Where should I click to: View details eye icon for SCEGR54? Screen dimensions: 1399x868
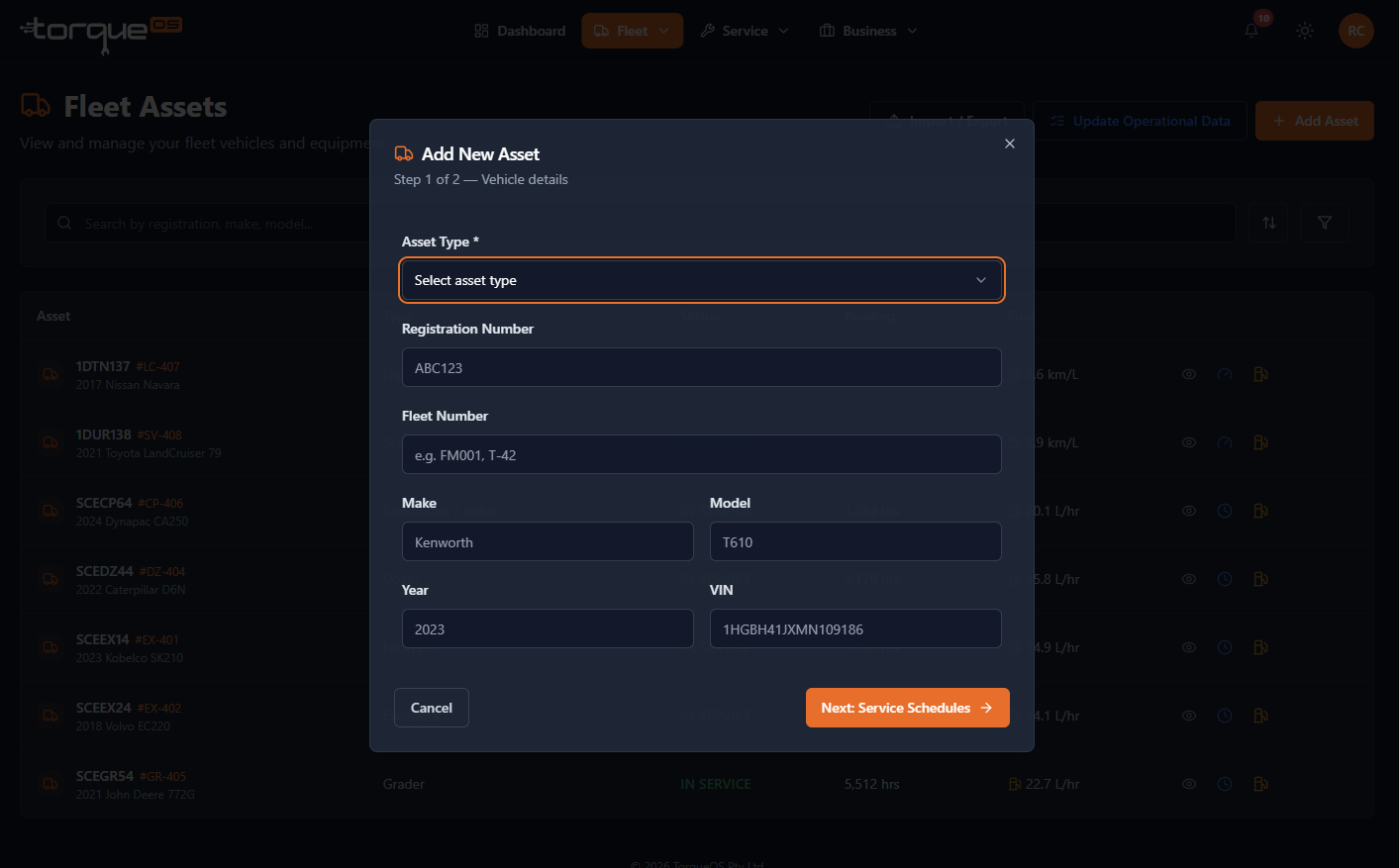[x=1189, y=784]
